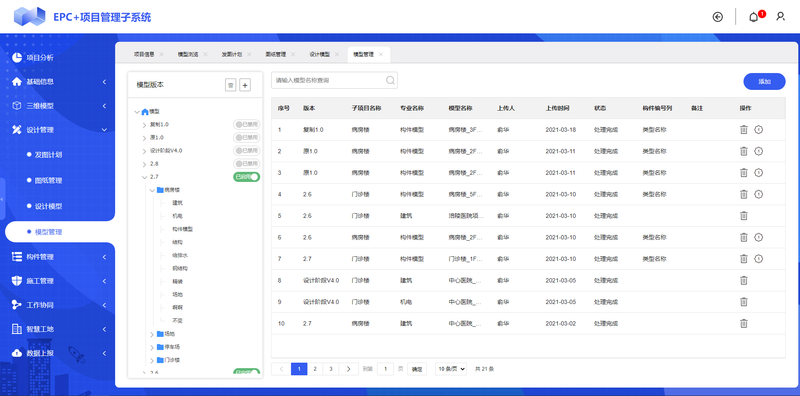Click the info icon in row 7

coord(759,259)
